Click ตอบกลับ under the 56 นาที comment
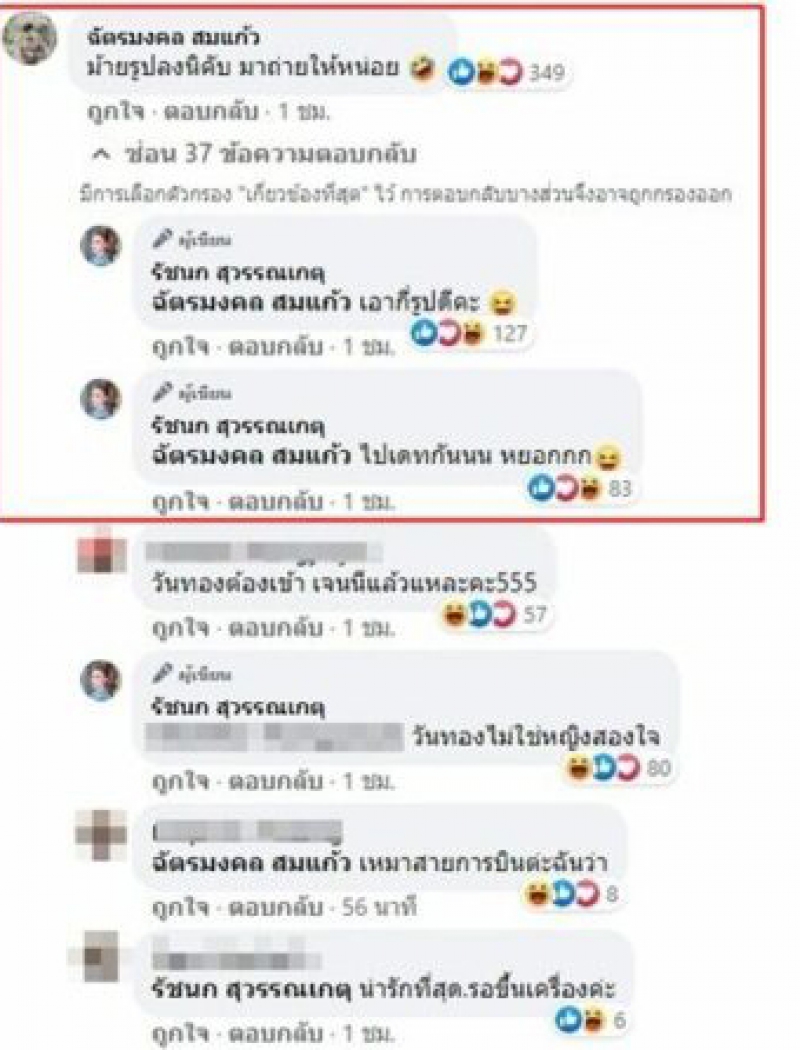The height and width of the screenshot is (1050, 800). pos(276,908)
